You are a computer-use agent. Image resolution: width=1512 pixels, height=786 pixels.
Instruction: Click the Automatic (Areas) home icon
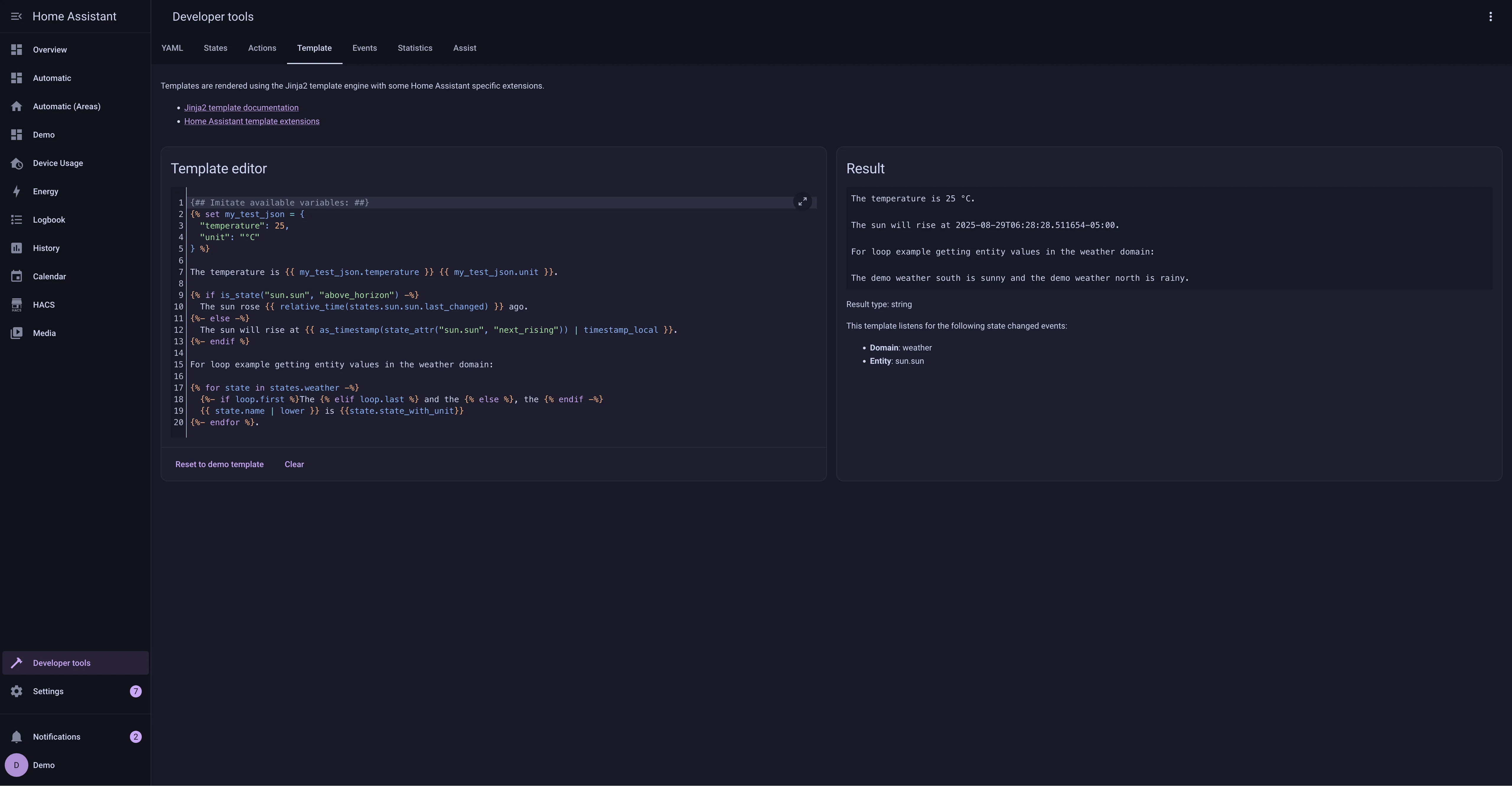tap(17, 106)
